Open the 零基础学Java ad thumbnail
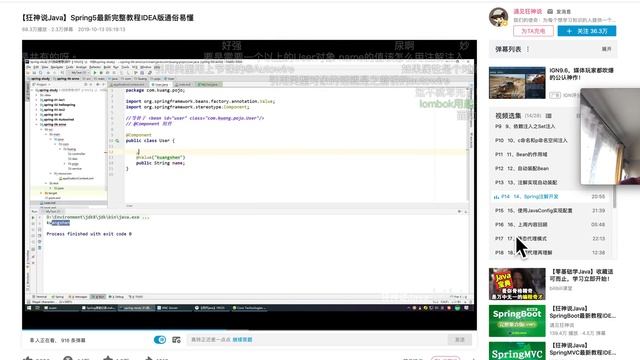The width and height of the screenshot is (640, 360). tap(517, 284)
